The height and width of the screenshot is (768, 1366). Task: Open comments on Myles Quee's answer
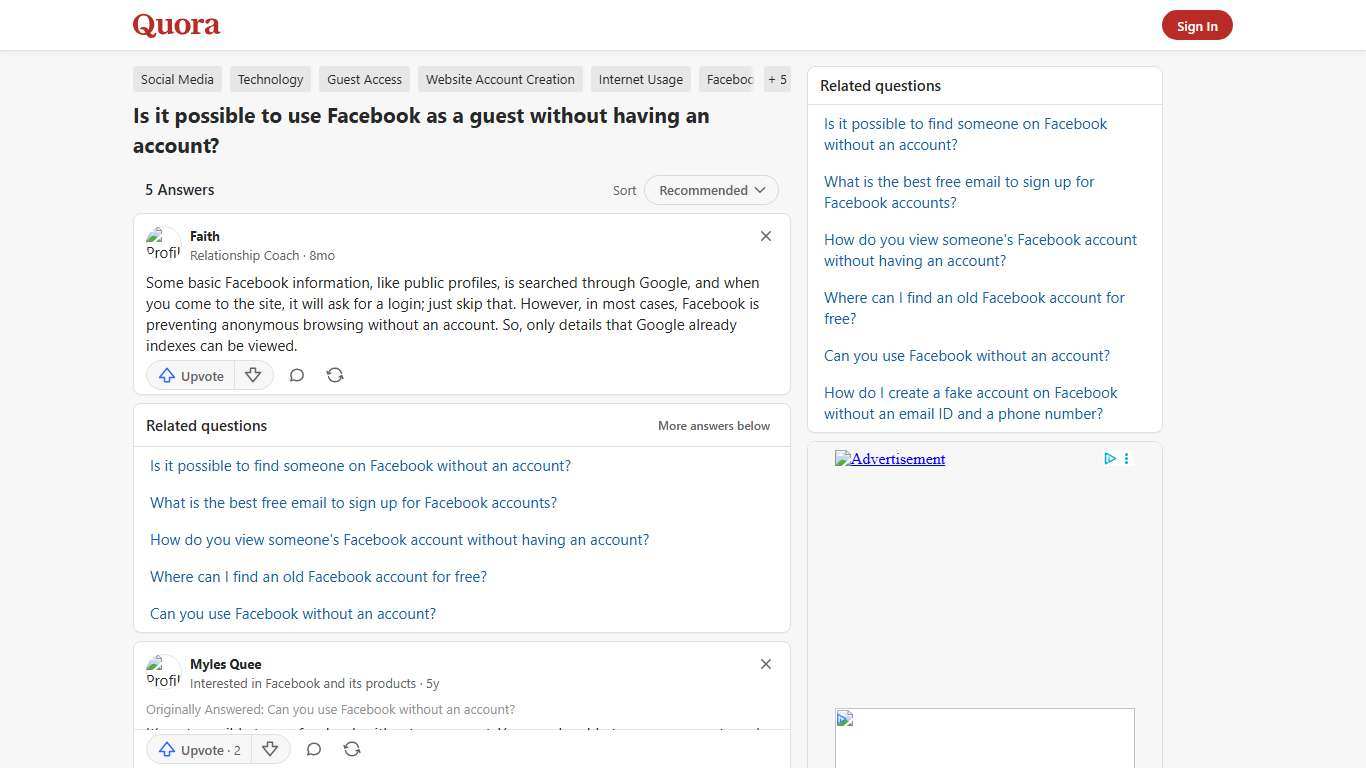(313, 749)
